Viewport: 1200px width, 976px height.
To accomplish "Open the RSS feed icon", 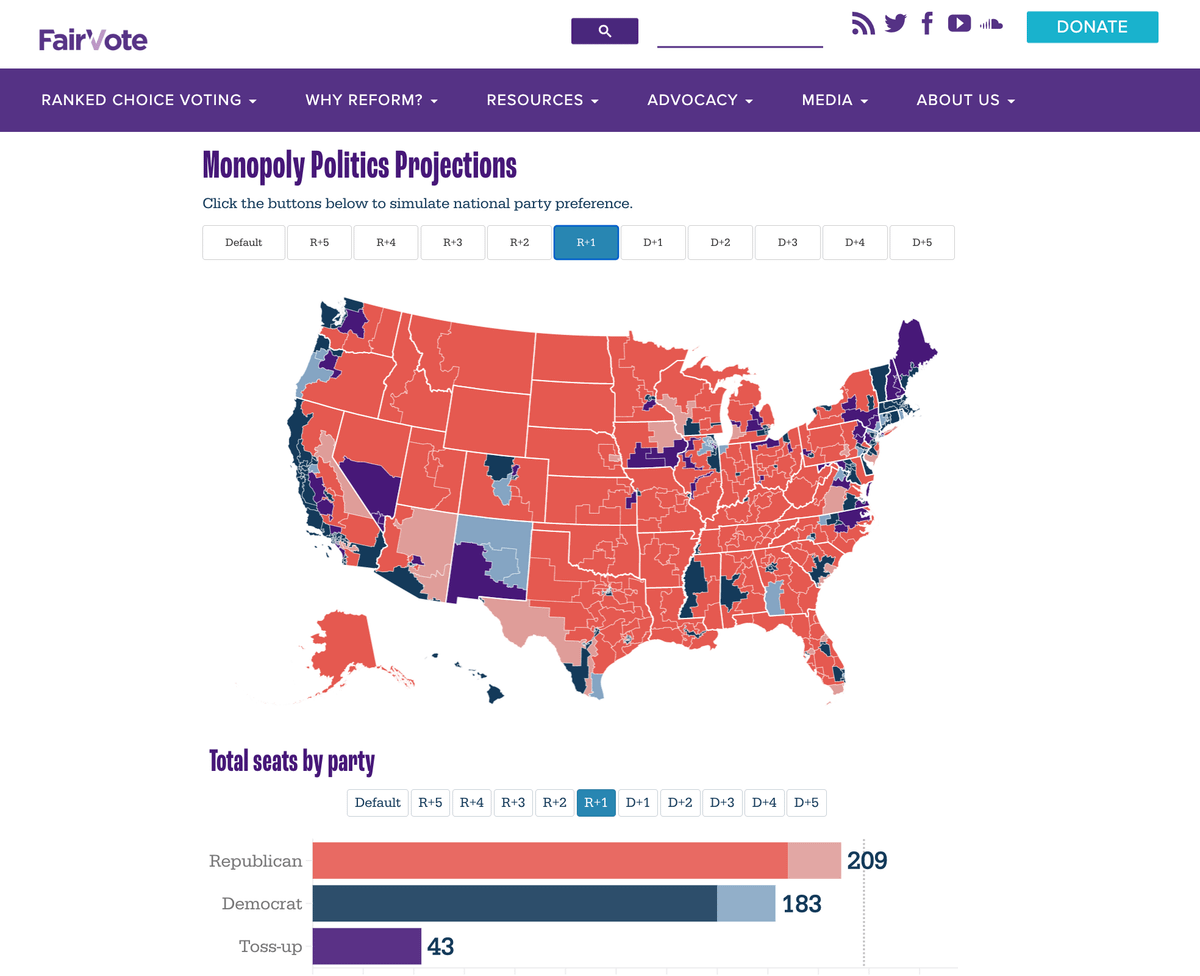I will pos(862,24).
